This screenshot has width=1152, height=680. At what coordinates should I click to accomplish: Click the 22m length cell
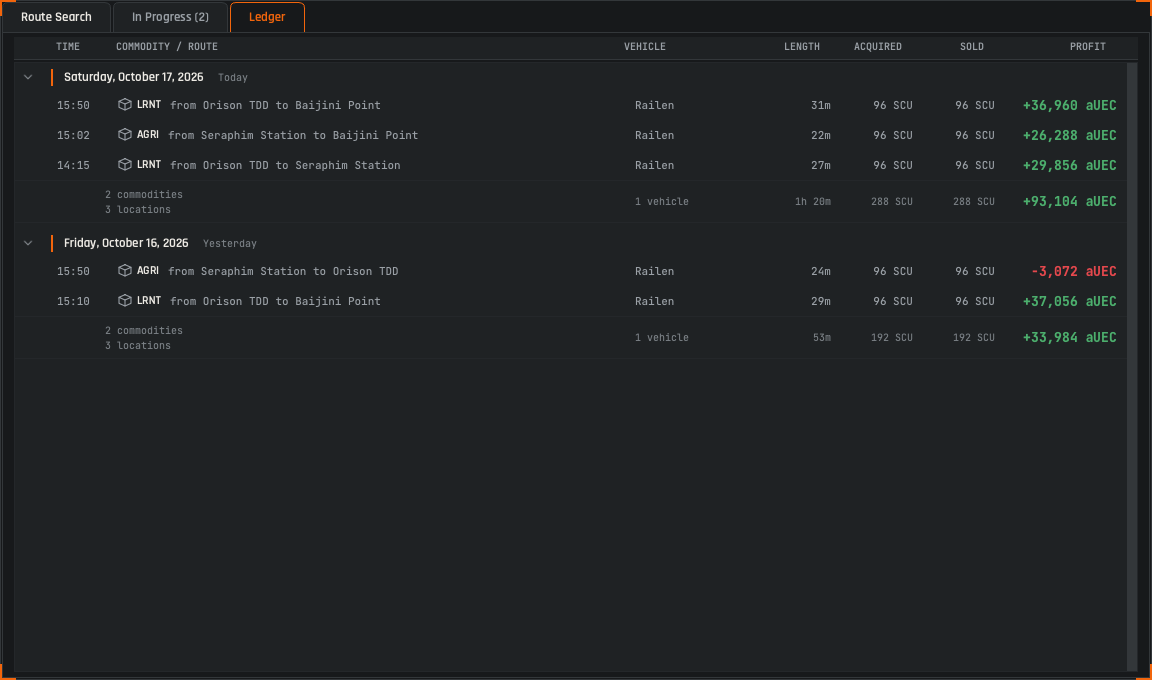[821, 135]
